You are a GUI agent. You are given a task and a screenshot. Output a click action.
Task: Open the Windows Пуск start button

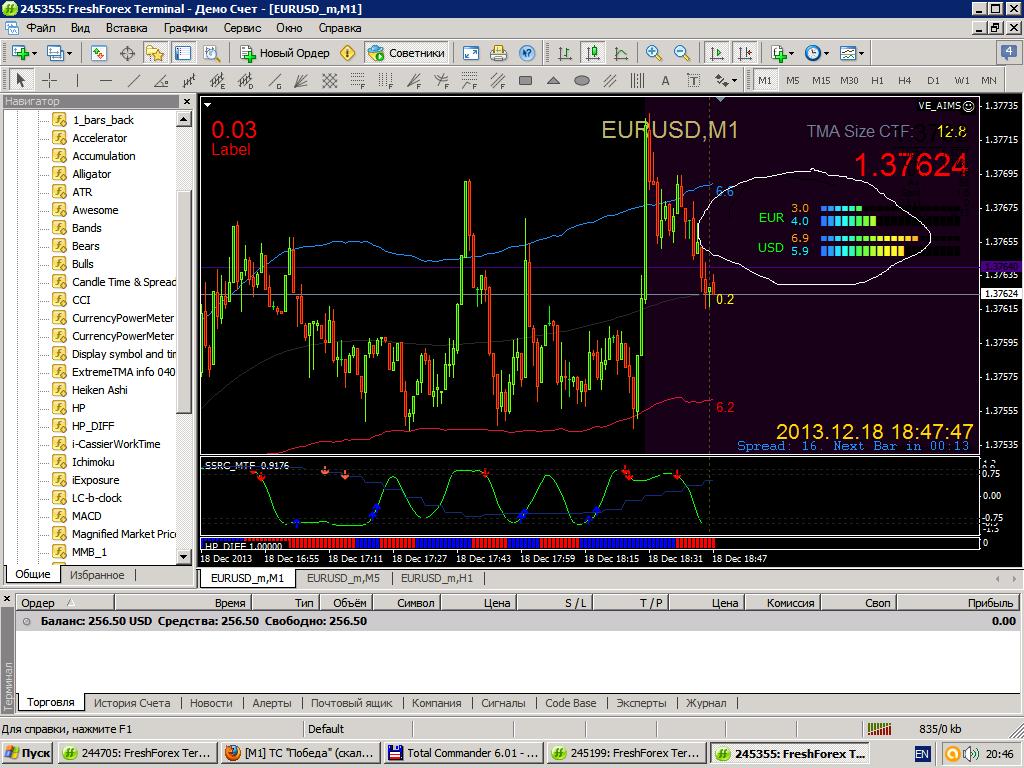27,753
